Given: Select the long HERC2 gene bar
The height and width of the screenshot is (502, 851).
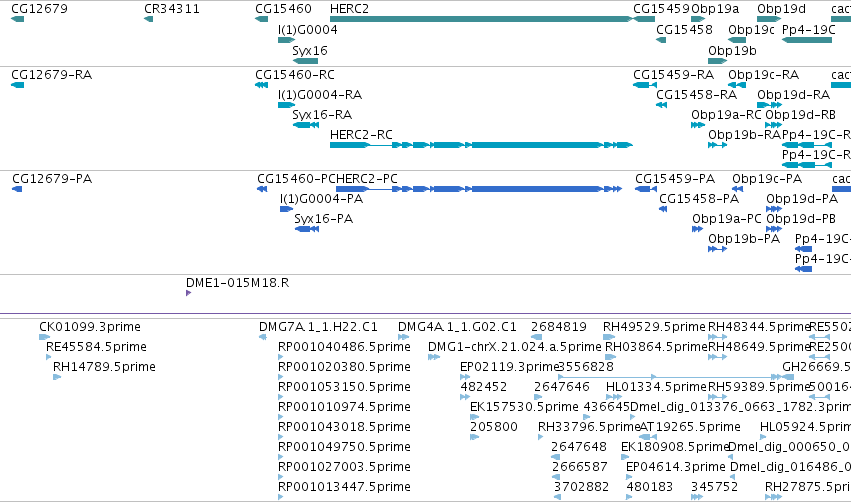Looking at the screenshot, I should coord(481,19).
